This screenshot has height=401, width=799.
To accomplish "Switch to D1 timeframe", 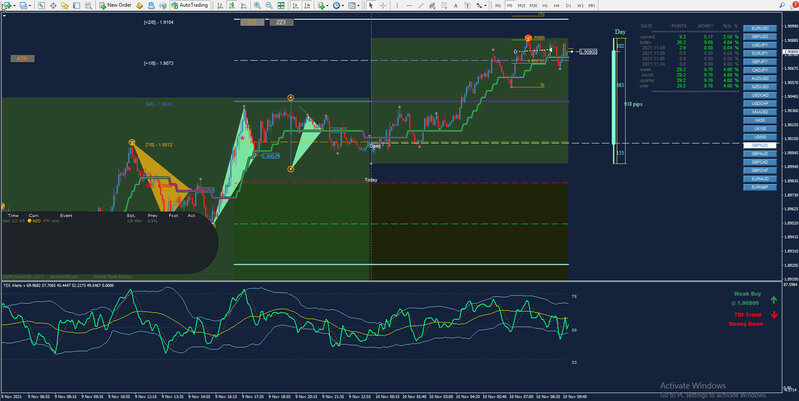I will click(x=569, y=5).
